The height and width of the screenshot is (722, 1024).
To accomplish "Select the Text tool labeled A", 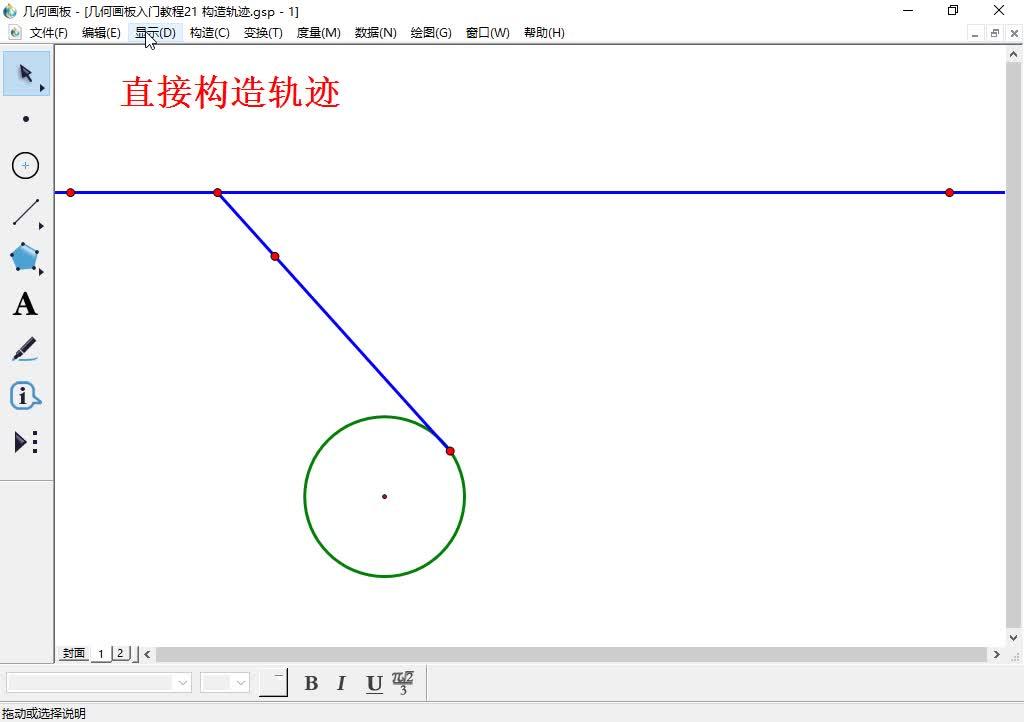I will [x=25, y=304].
